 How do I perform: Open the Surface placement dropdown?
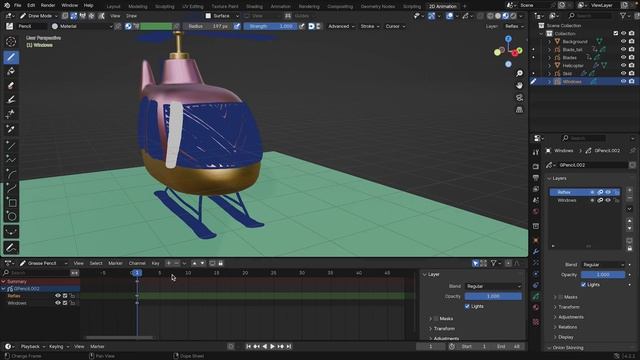(x=222, y=16)
